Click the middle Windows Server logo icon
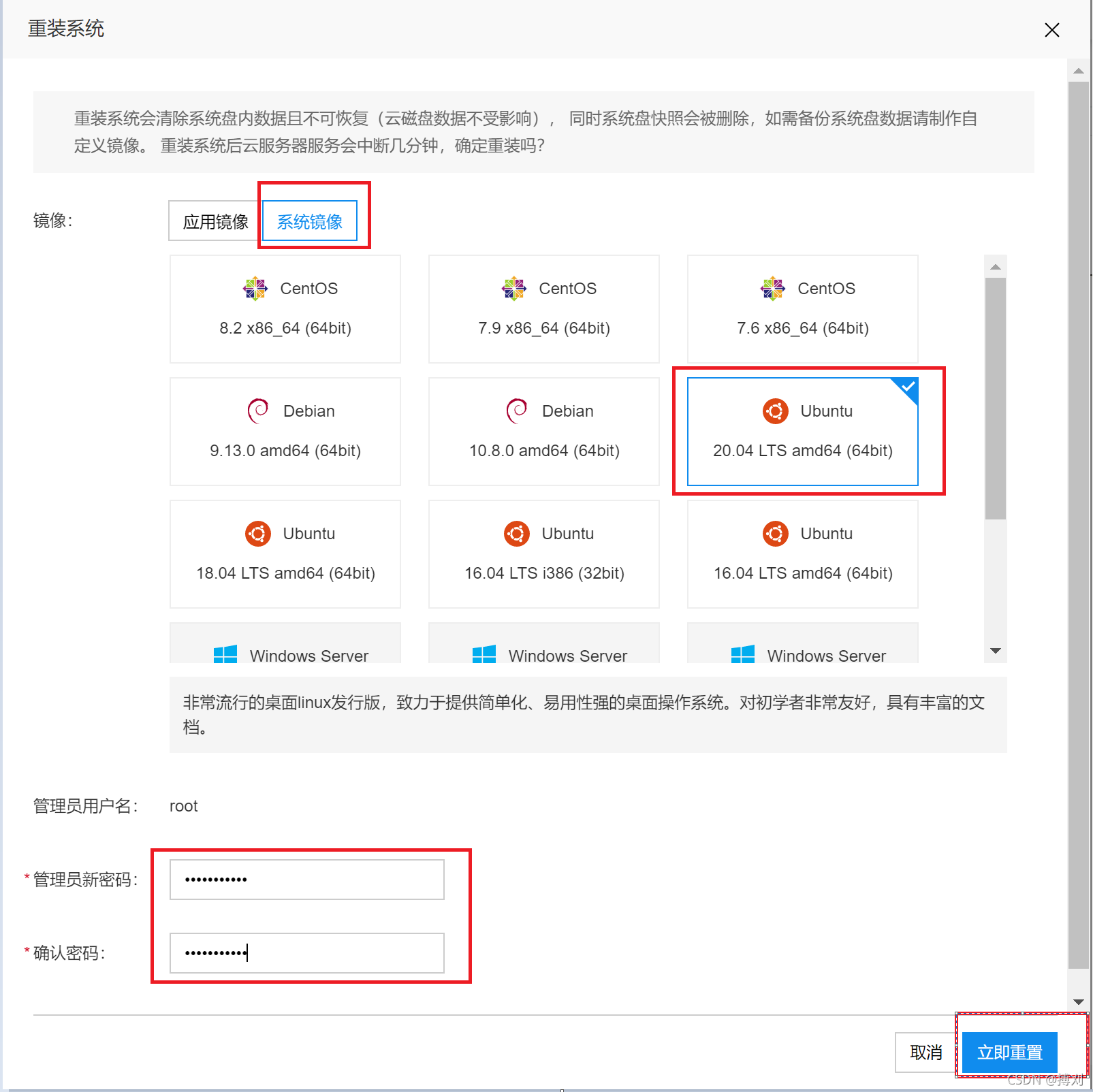The width and height of the screenshot is (1093, 1092). click(484, 654)
